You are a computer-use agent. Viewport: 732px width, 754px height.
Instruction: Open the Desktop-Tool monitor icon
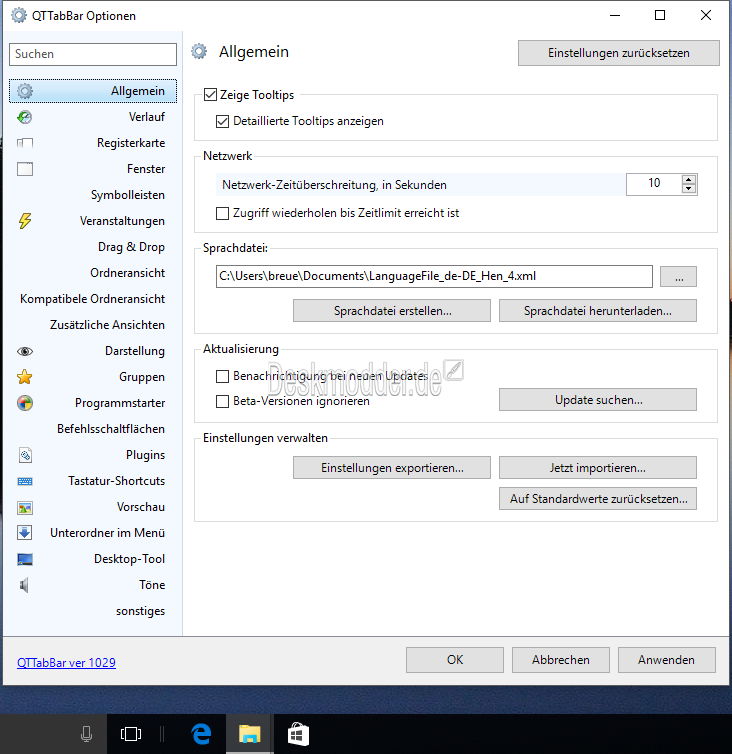click(25, 559)
